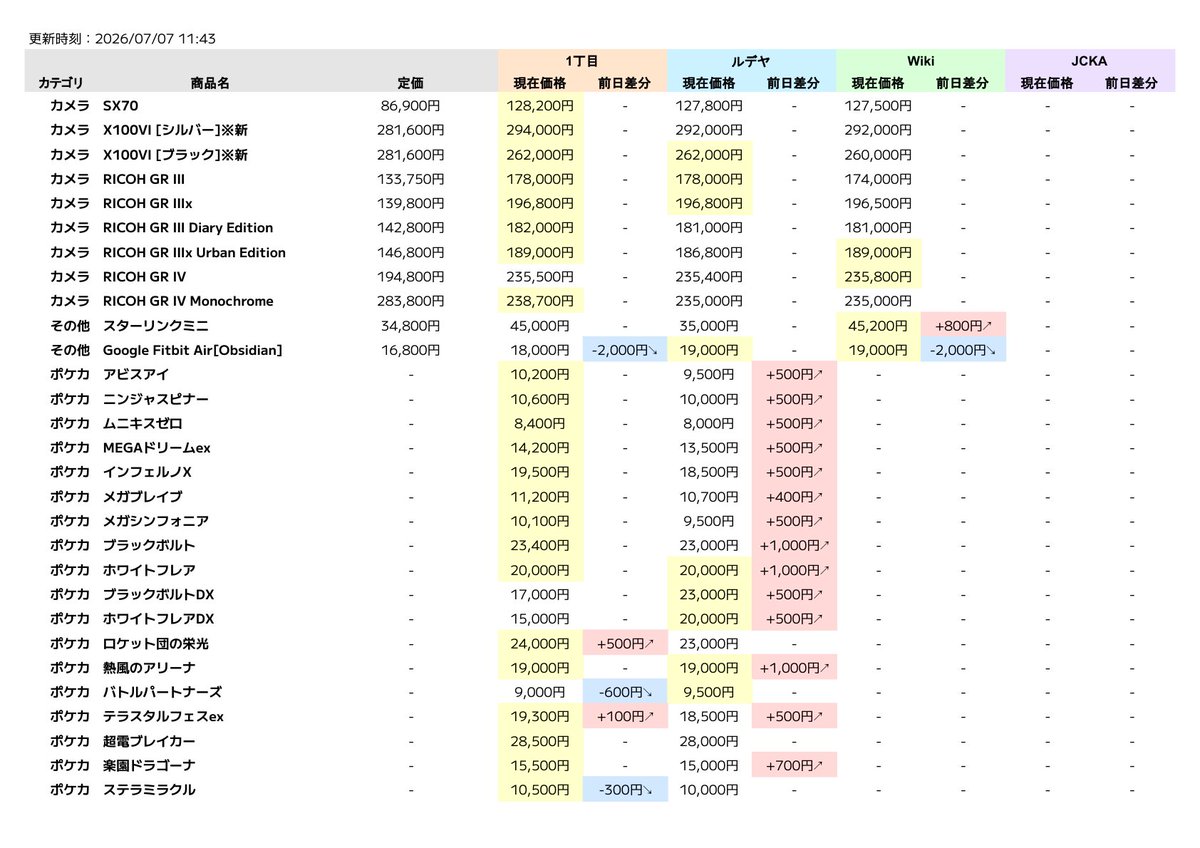Image resolution: width=1200 pixels, height=848 pixels.
Task: Click the ホワイトフレア product name
Action: point(148,570)
